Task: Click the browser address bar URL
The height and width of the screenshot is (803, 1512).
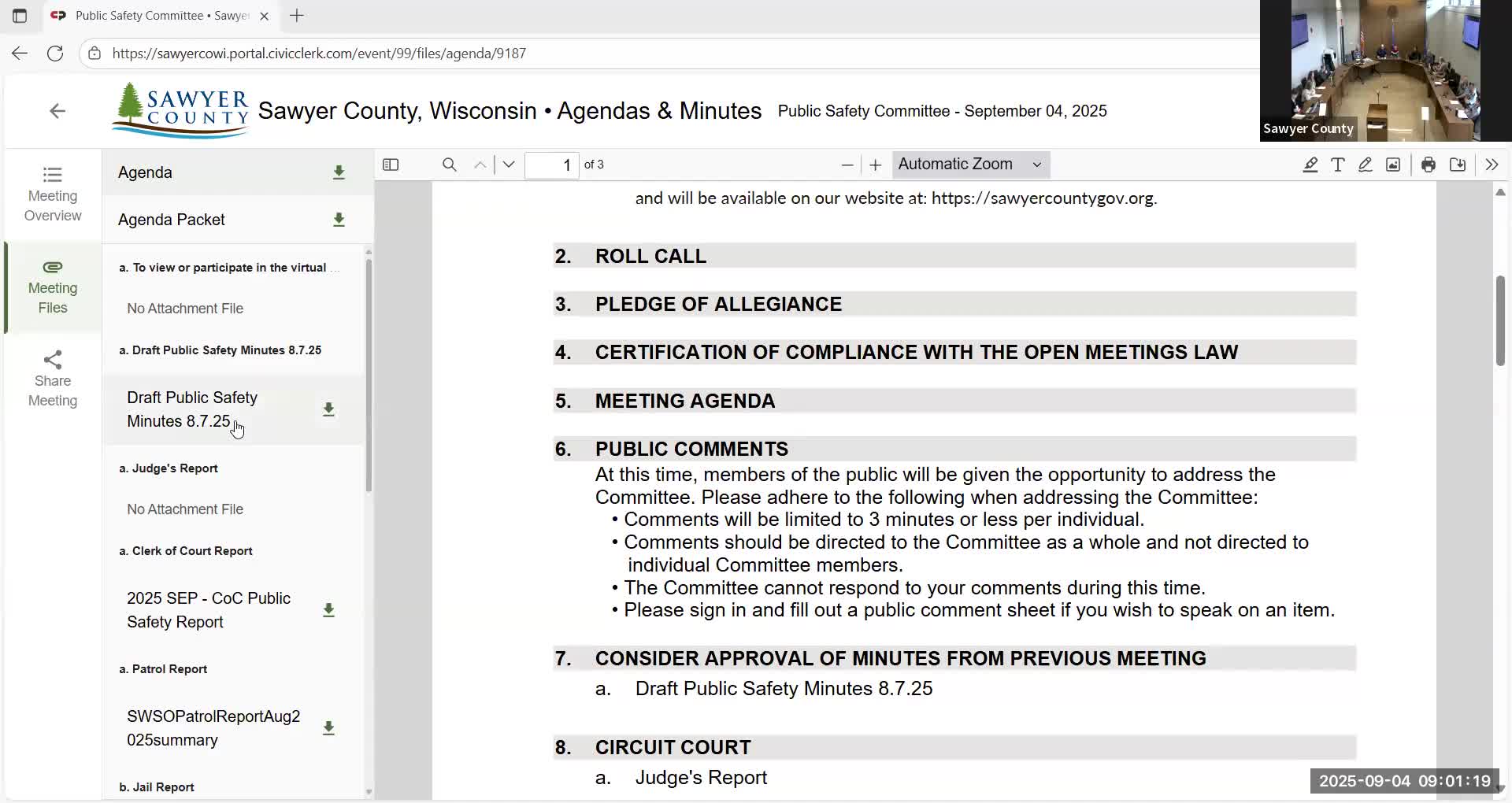Action: pos(319,54)
